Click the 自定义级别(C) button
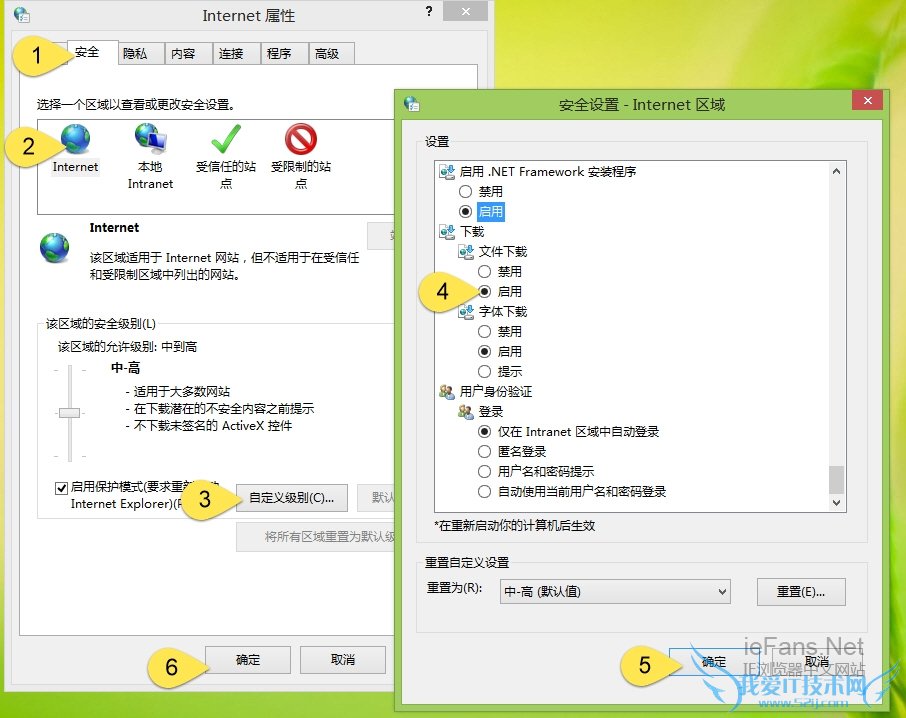This screenshot has height=718, width=906. [291, 497]
